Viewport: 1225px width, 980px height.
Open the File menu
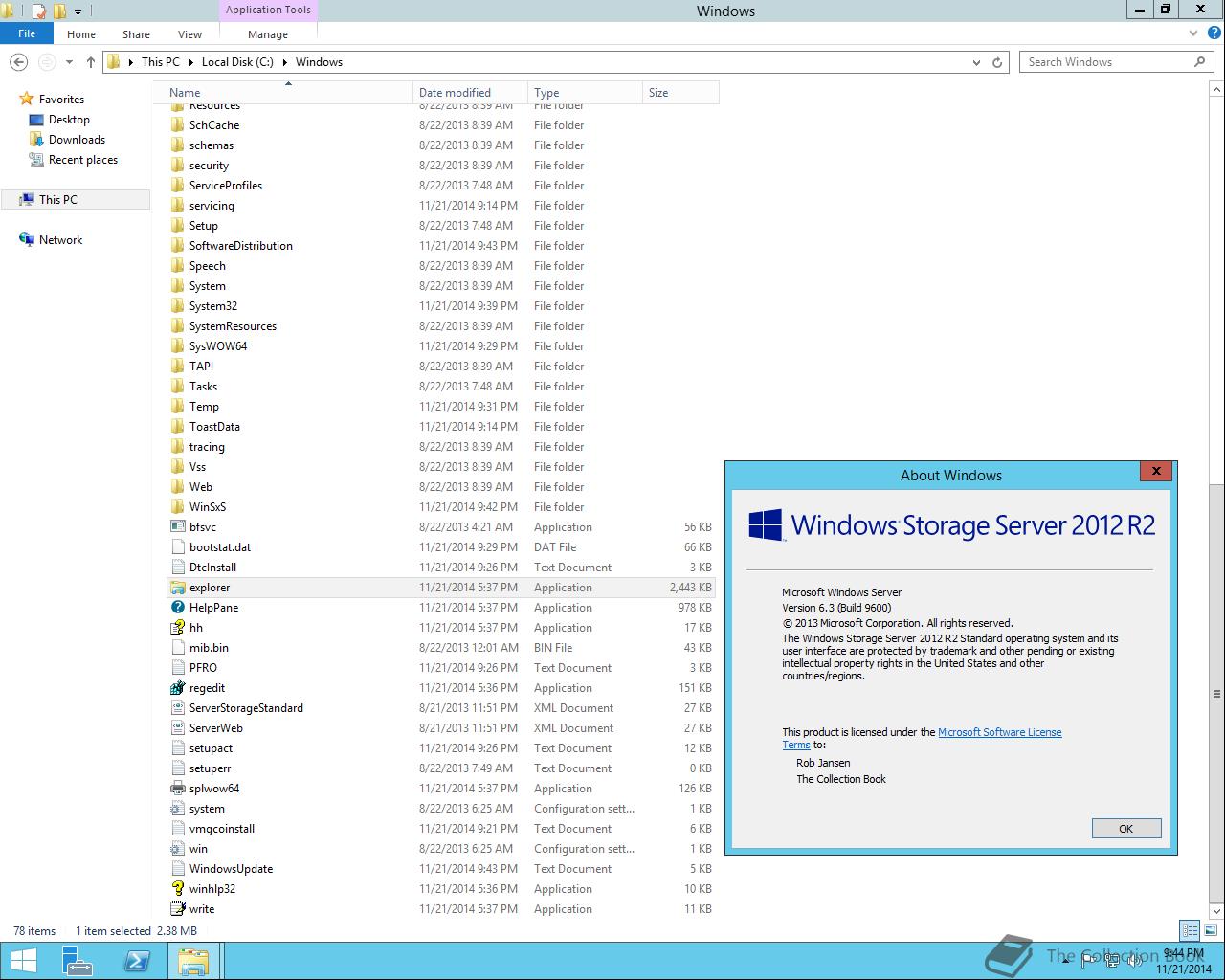pyautogui.click(x=27, y=33)
